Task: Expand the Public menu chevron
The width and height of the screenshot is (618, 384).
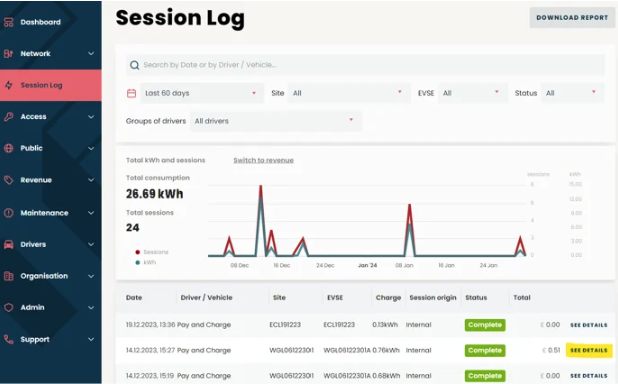Action: click(91, 148)
